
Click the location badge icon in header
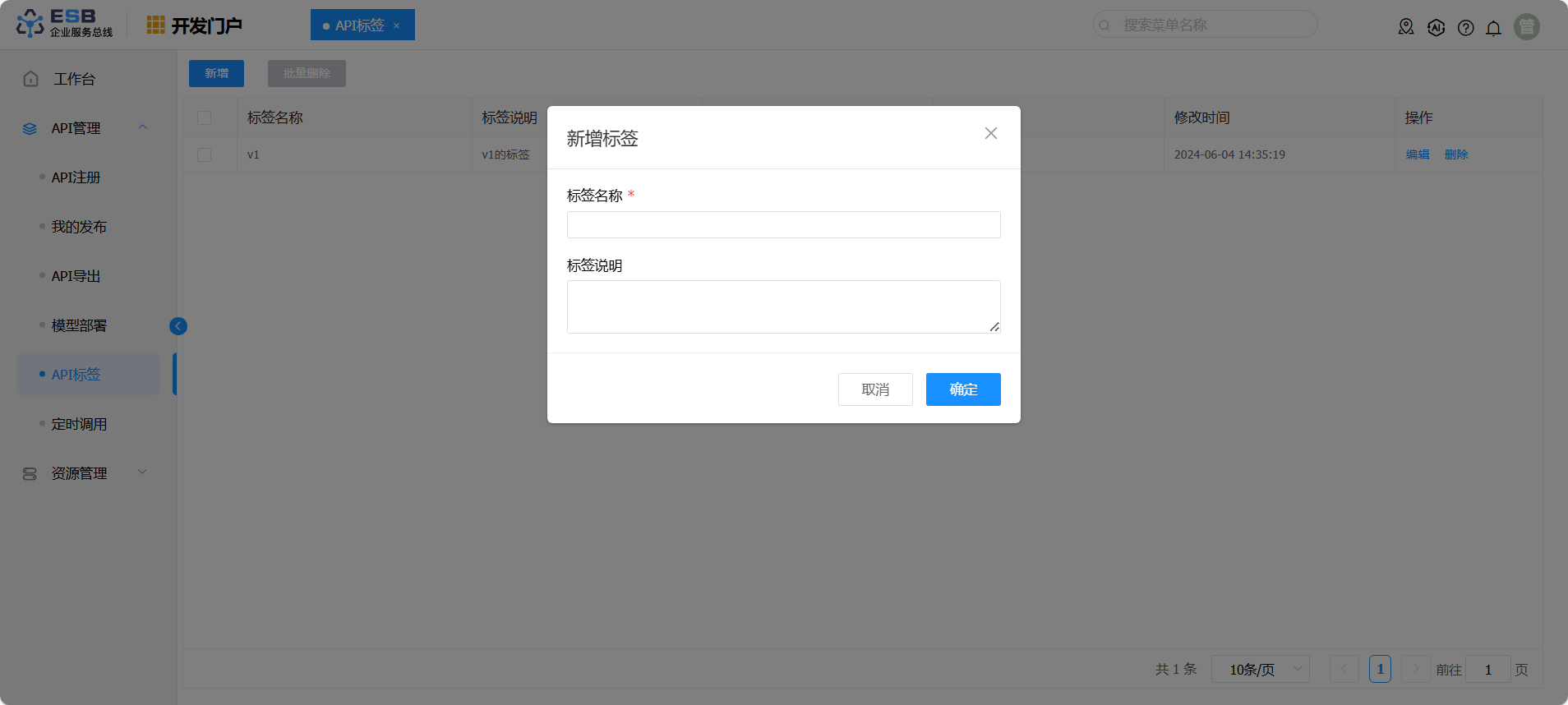pyautogui.click(x=1406, y=27)
